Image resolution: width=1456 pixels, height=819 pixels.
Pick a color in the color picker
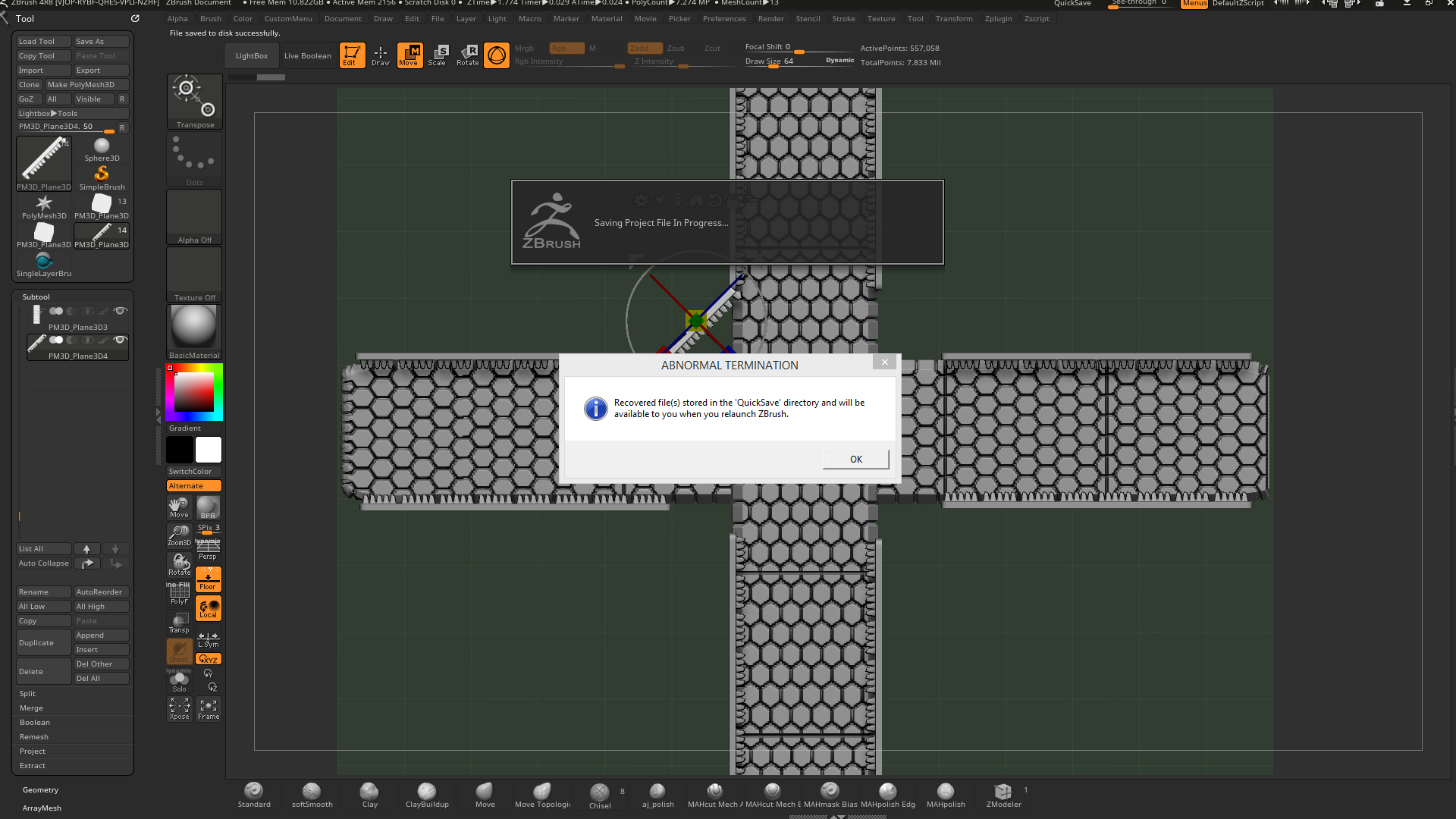[194, 392]
